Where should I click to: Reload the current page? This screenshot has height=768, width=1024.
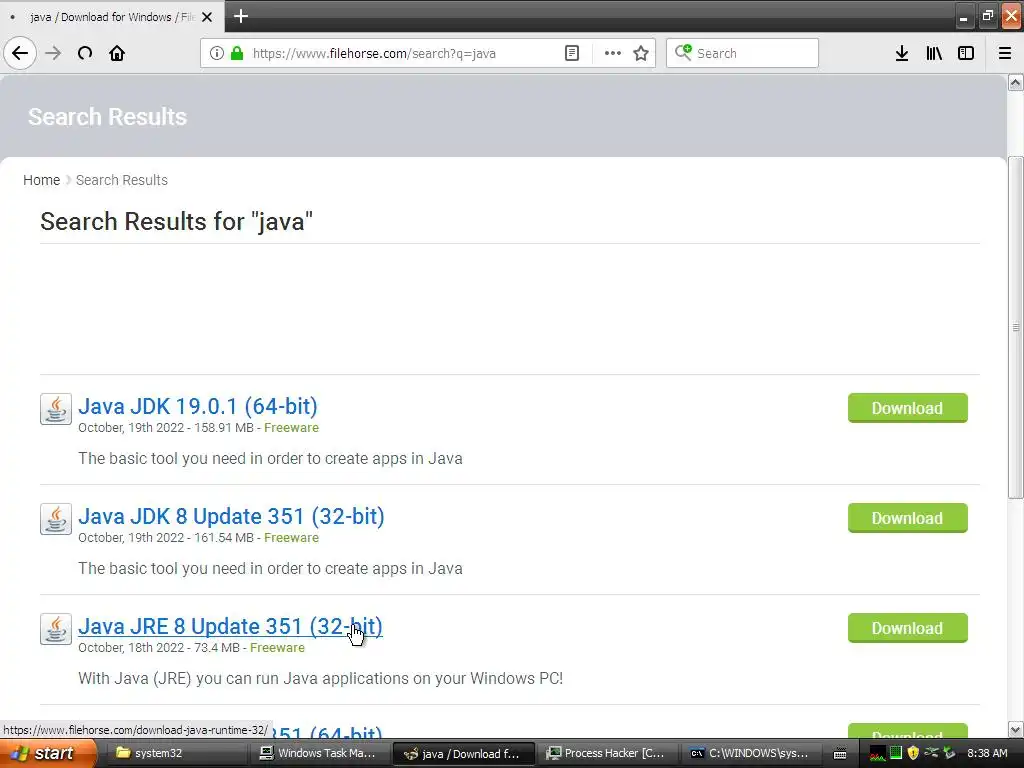pos(85,53)
